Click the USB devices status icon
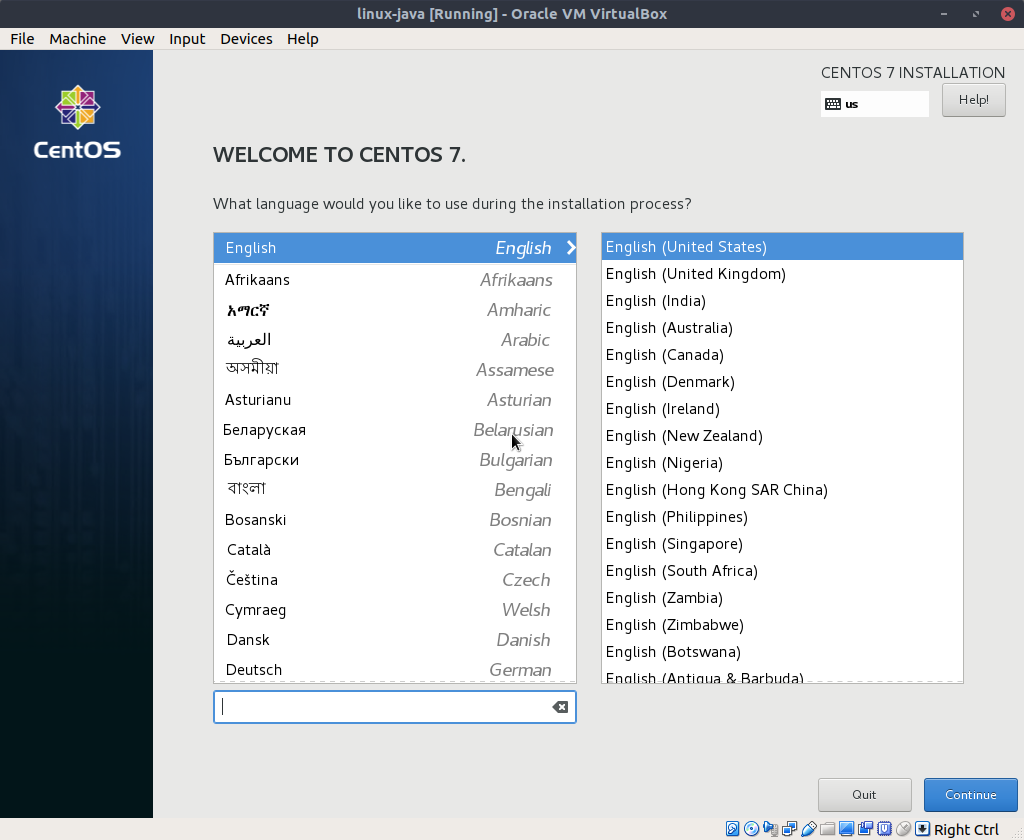The height and width of the screenshot is (840, 1024). 808,829
